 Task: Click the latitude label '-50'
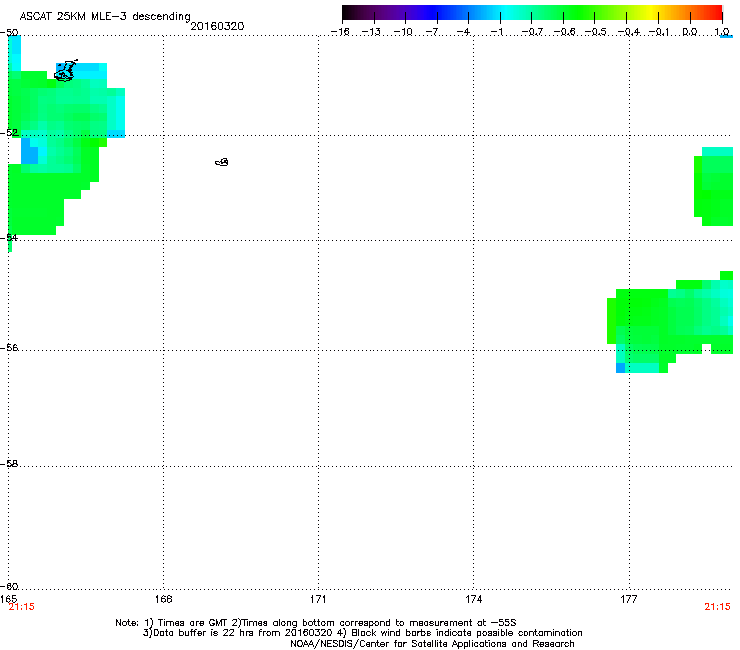coord(9,33)
